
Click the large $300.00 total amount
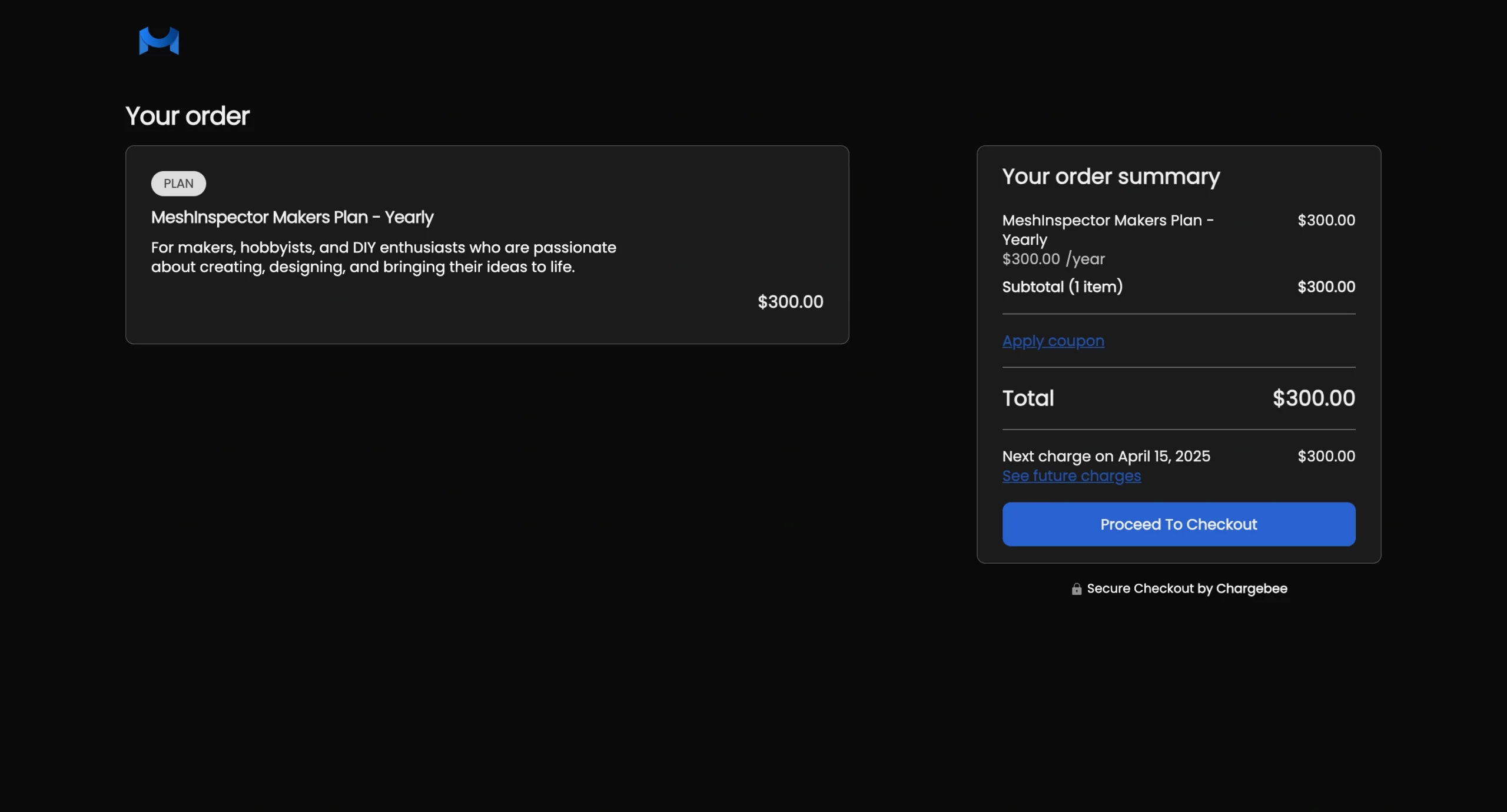1314,398
